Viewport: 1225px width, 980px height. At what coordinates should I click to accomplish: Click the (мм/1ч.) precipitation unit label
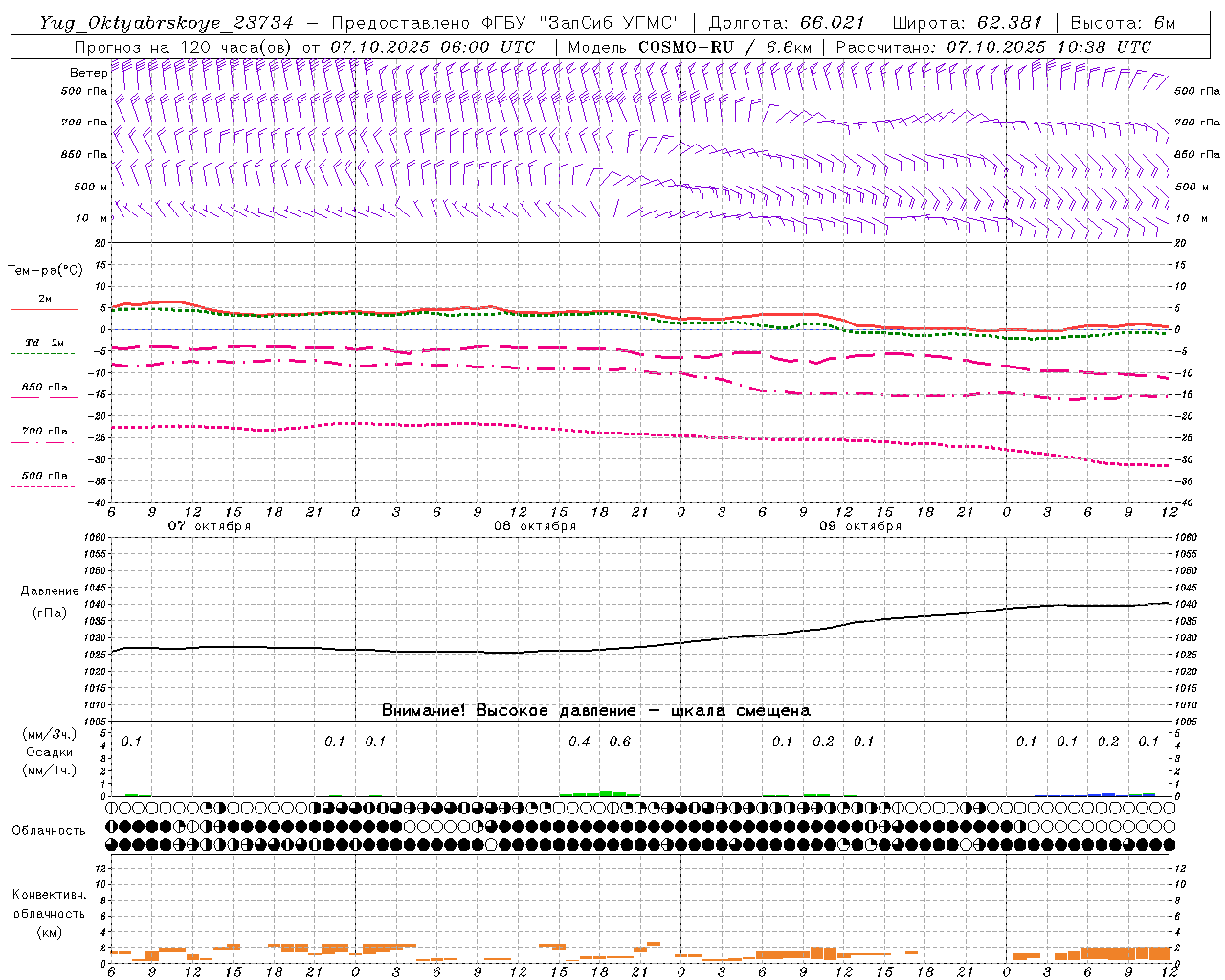click(49, 770)
